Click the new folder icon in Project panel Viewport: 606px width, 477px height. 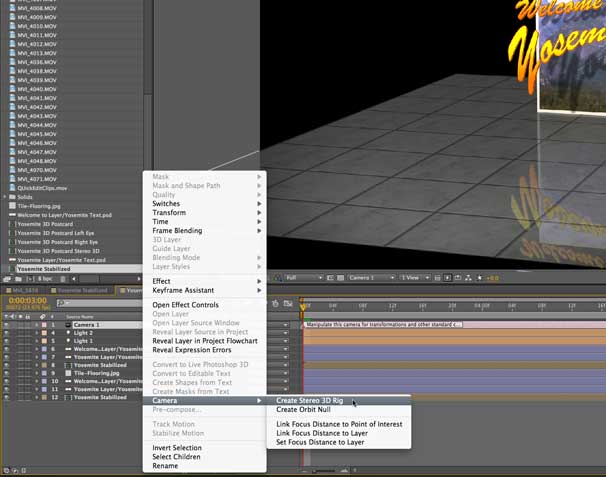click(18, 279)
